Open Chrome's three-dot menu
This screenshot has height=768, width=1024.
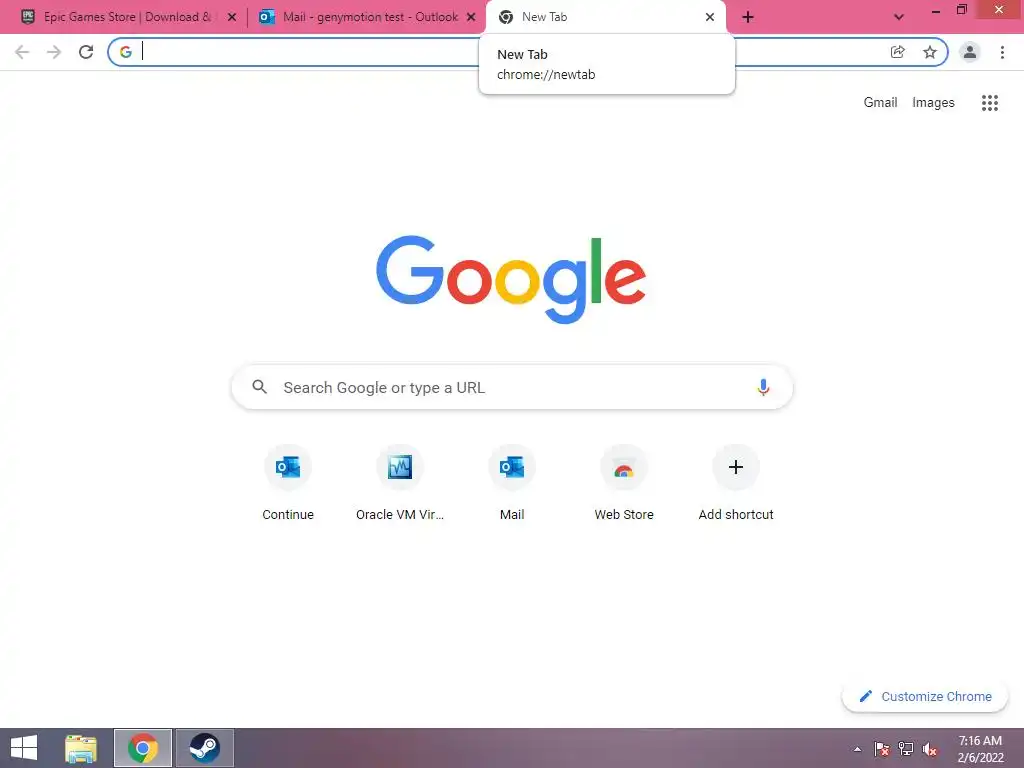click(x=1002, y=52)
